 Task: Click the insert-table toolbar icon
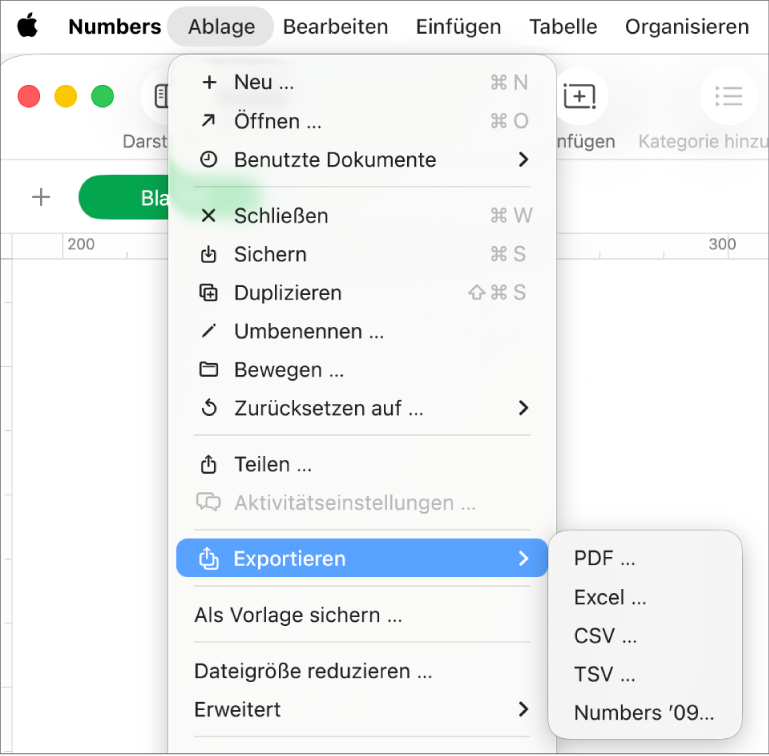click(580, 96)
